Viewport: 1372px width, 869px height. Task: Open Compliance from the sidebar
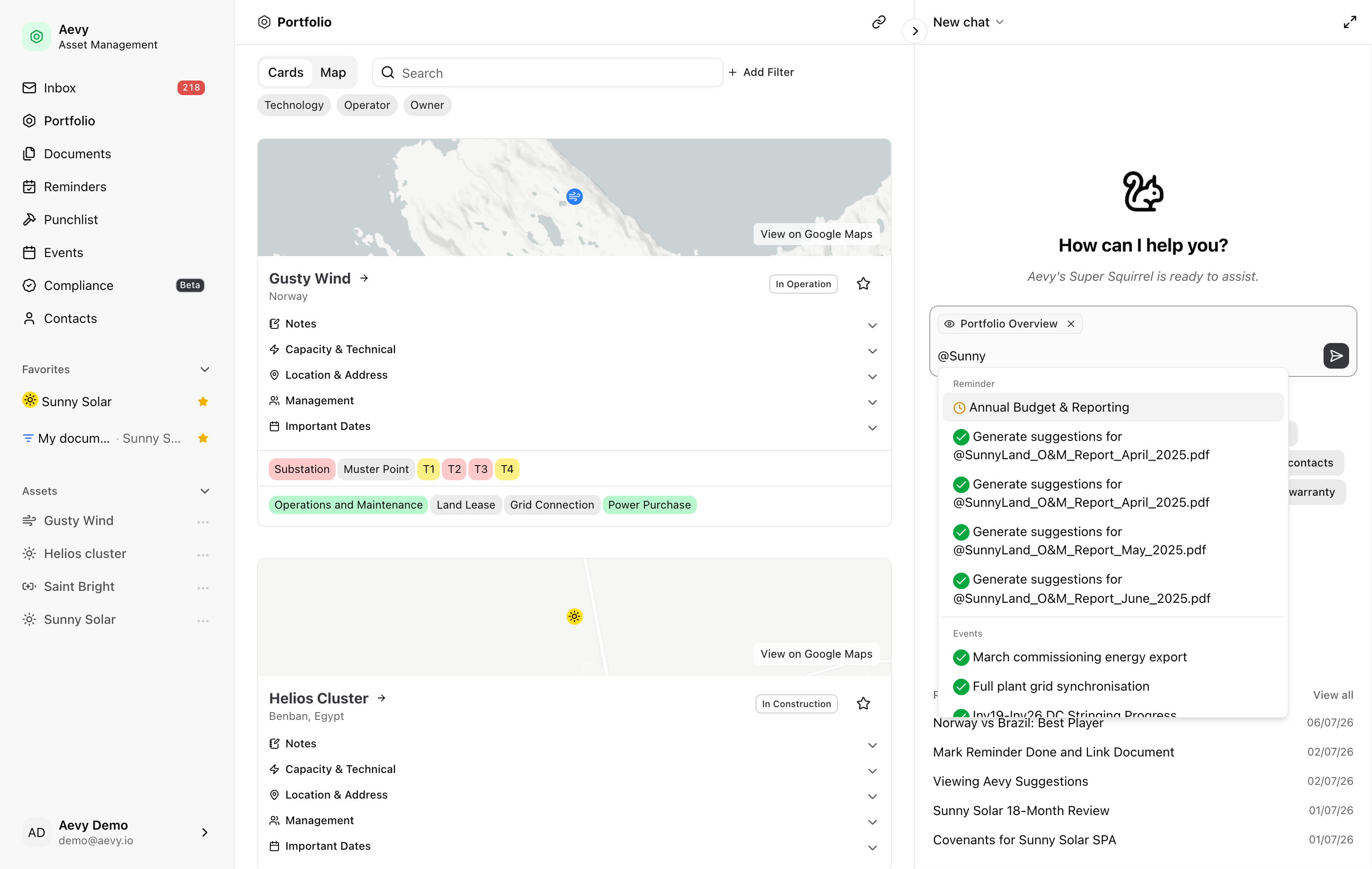pos(79,285)
